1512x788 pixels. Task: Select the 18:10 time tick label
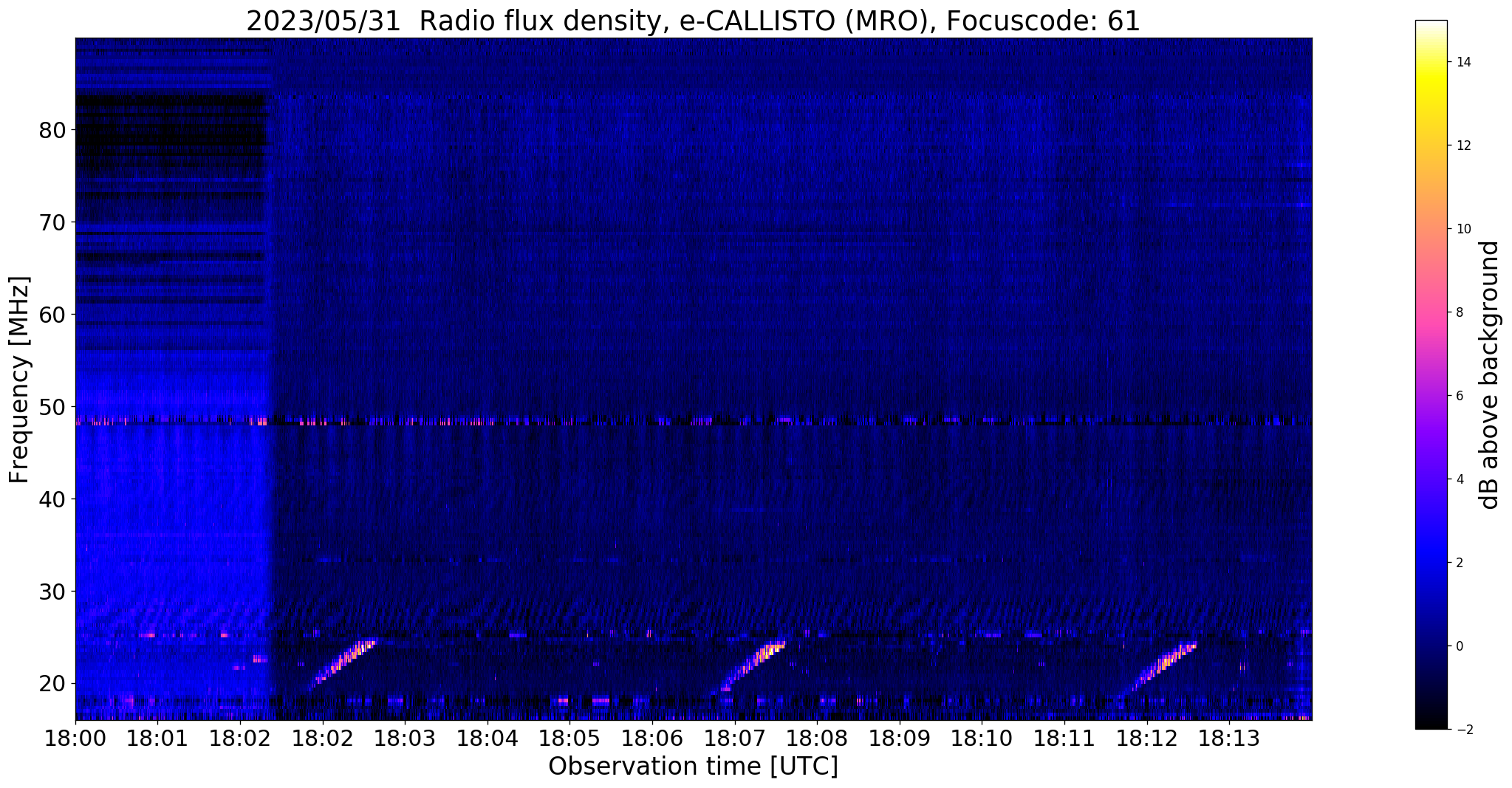coord(981,738)
